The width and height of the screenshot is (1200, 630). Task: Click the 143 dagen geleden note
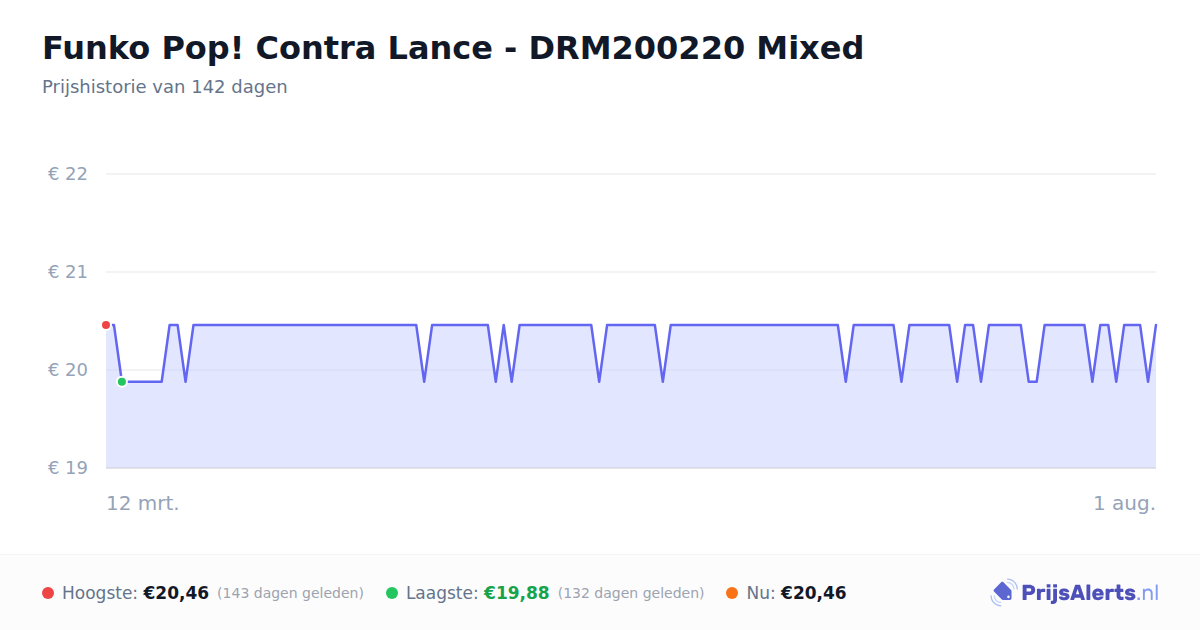pos(290,593)
